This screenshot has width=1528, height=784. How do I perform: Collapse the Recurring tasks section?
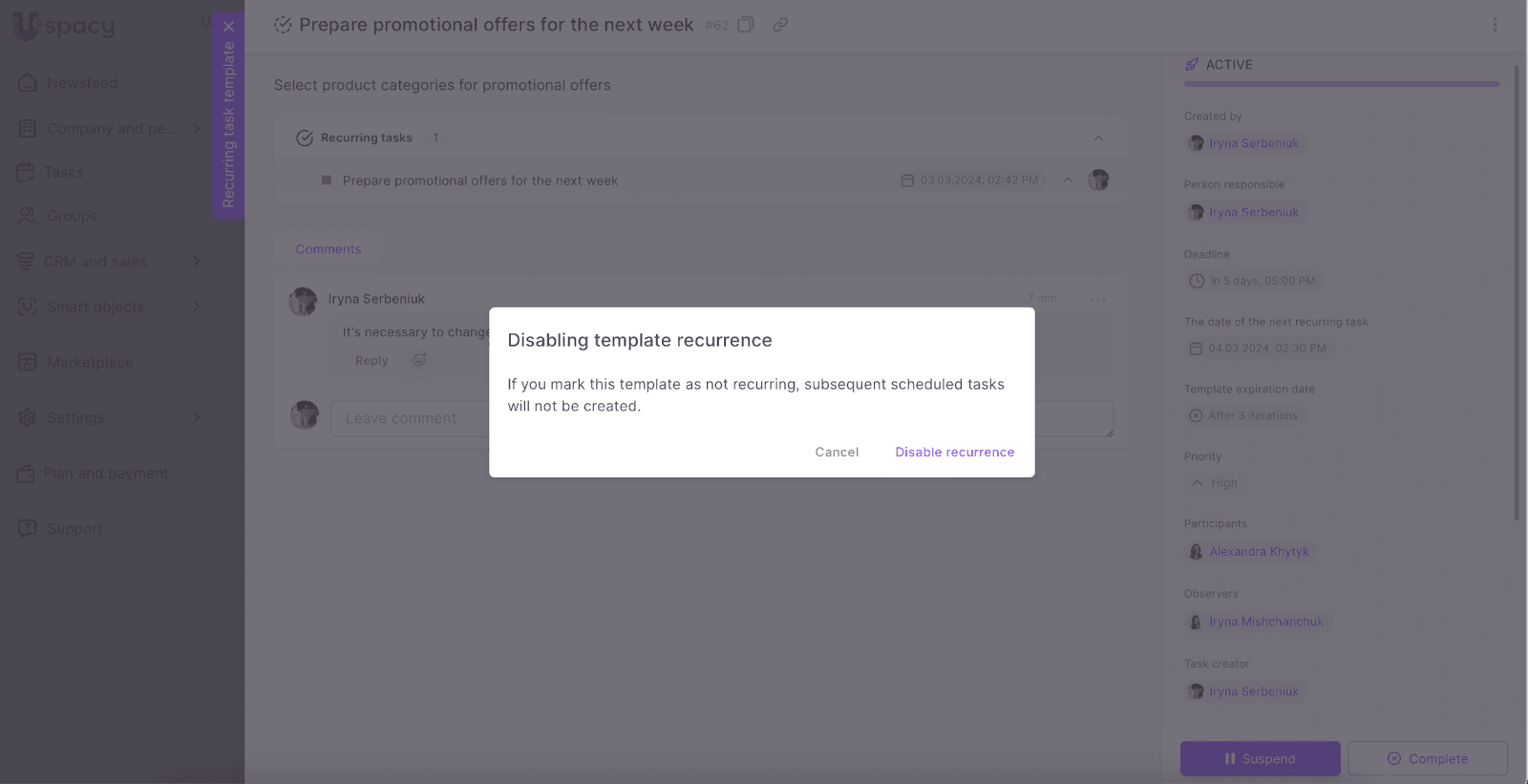(1098, 138)
